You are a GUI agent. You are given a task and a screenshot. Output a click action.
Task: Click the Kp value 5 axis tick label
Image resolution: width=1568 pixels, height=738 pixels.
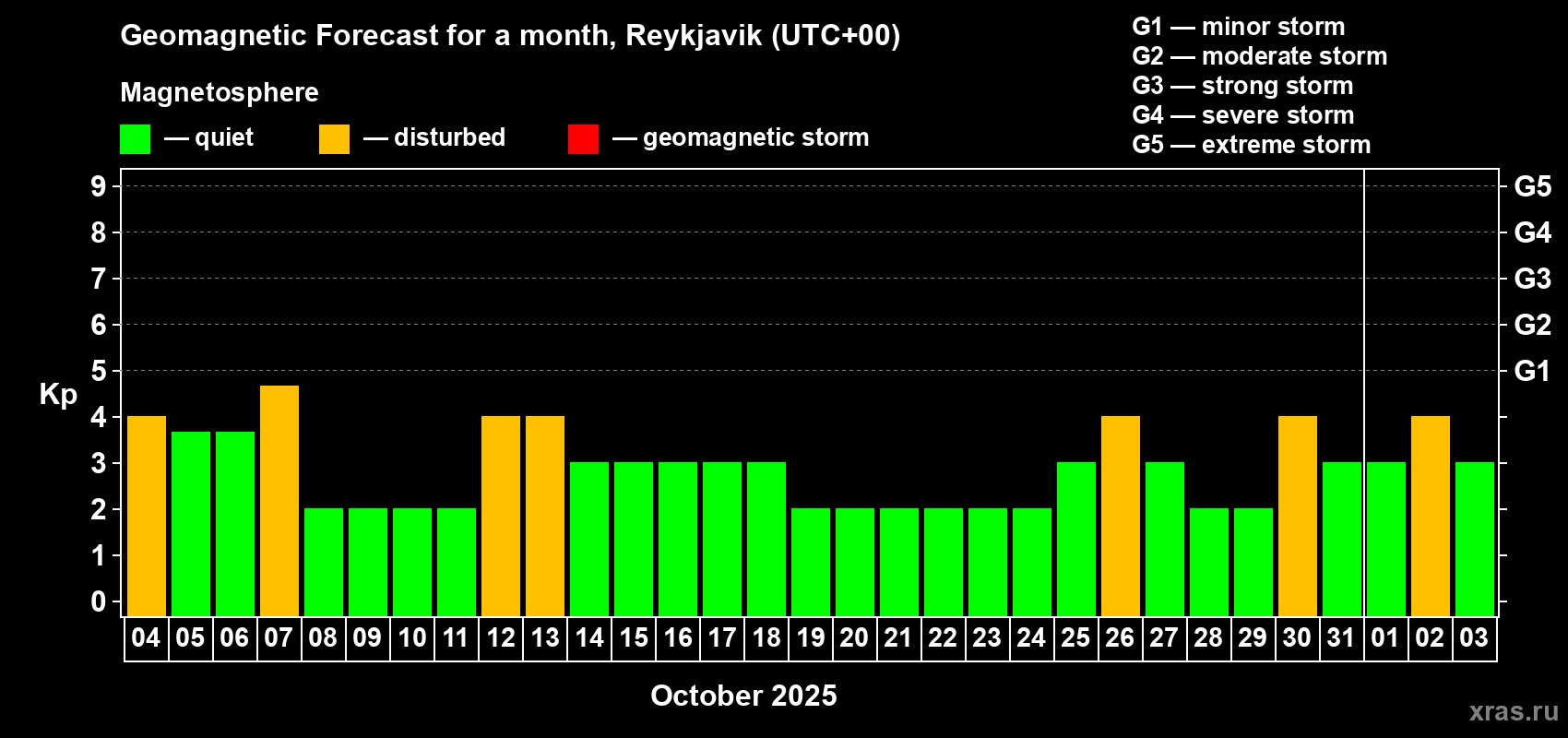click(99, 371)
